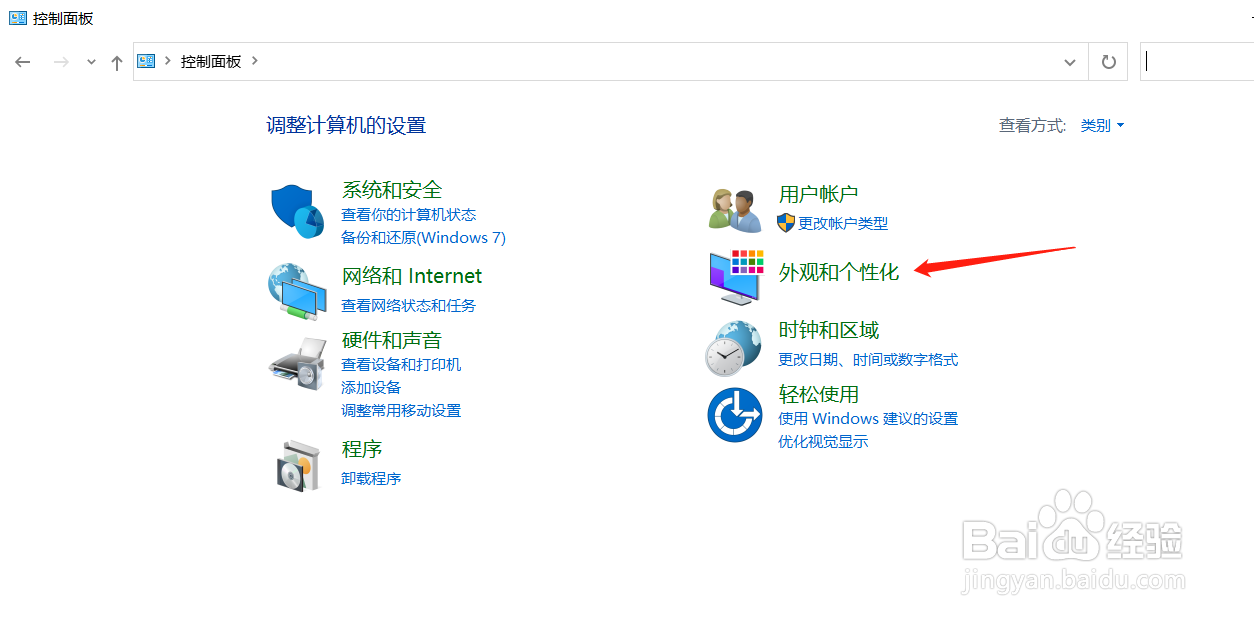Open 系统和安全 via the shield icon
The image size is (1254, 623).
click(x=296, y=210)
